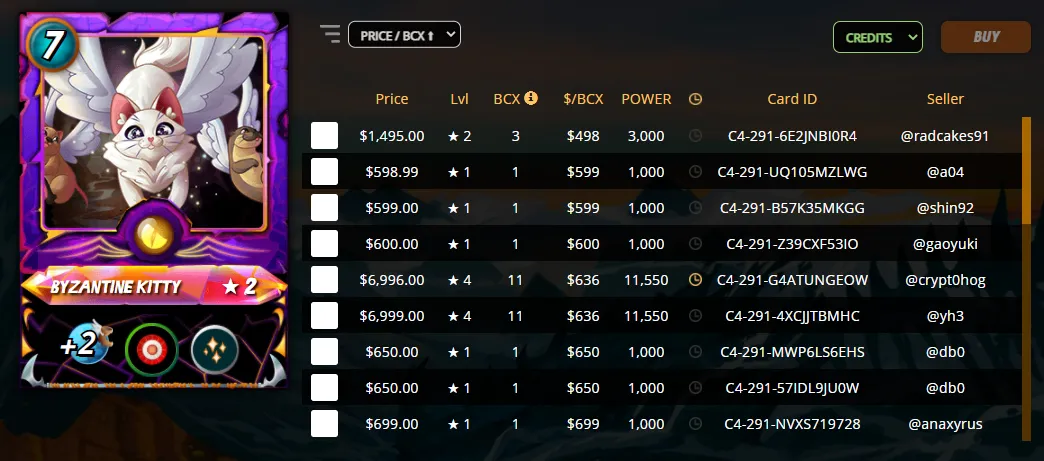
Task: Sort by the POWER column header
Action: click(646, 99)
